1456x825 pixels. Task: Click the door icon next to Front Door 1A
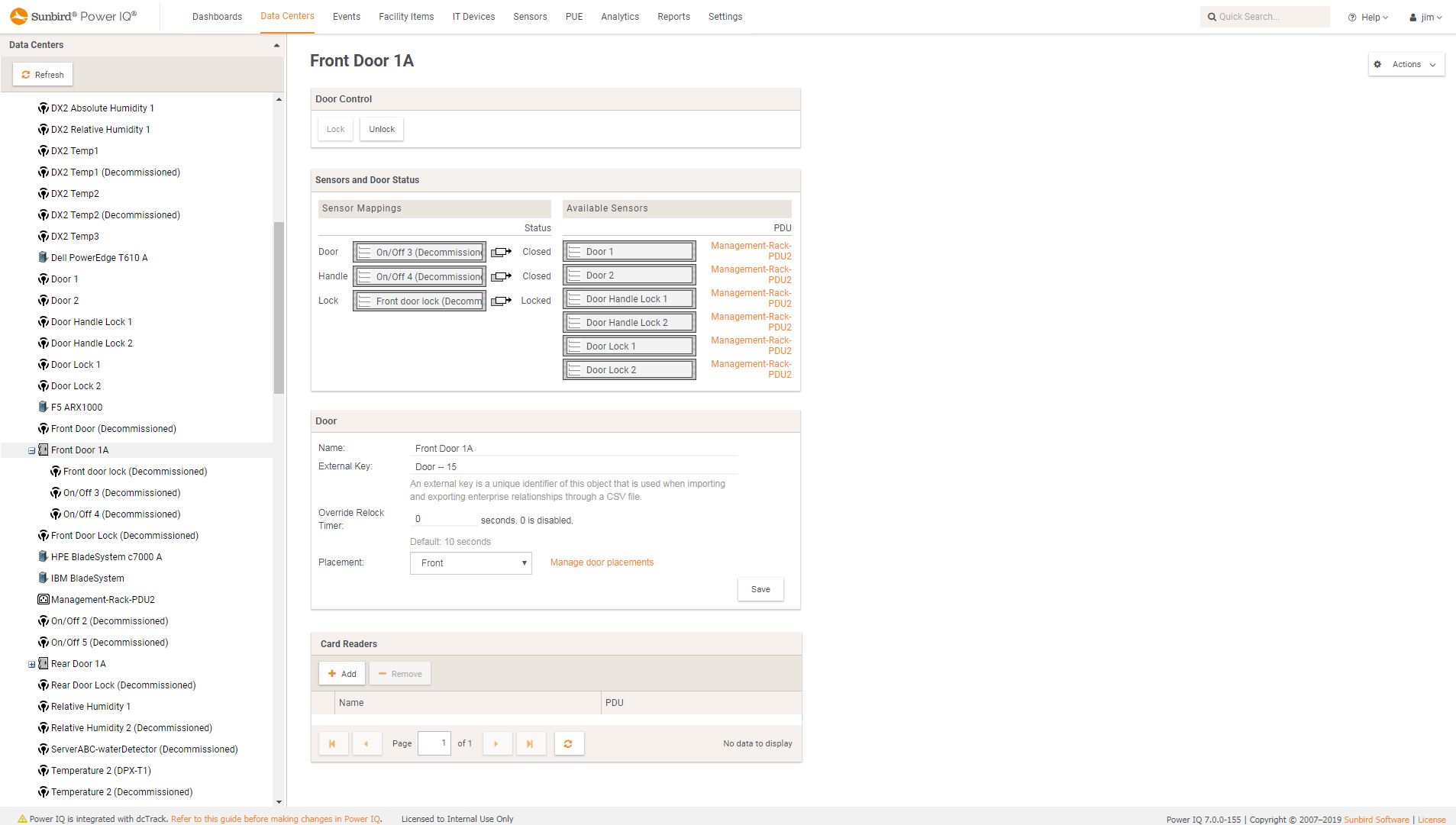pos(44,450)
